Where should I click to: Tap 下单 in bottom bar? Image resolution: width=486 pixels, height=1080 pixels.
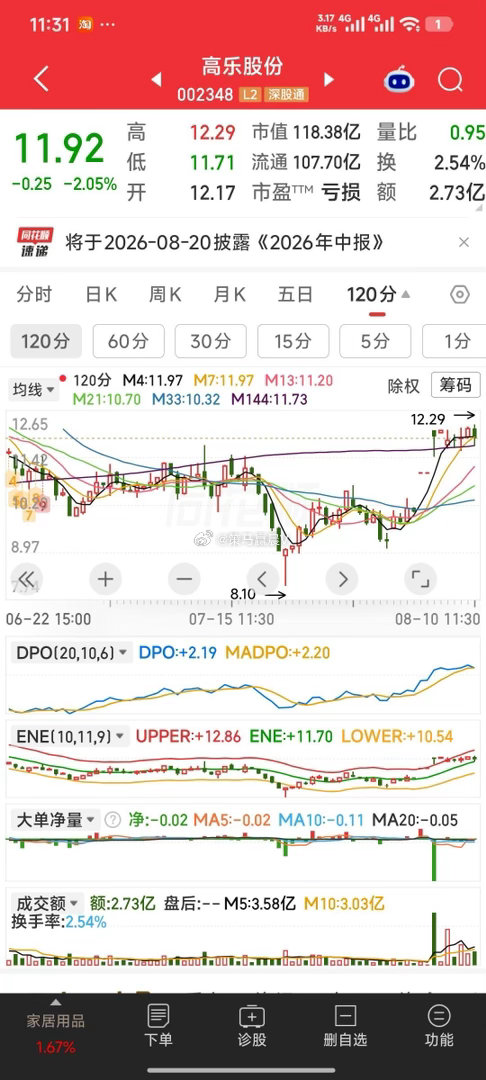158,1026
